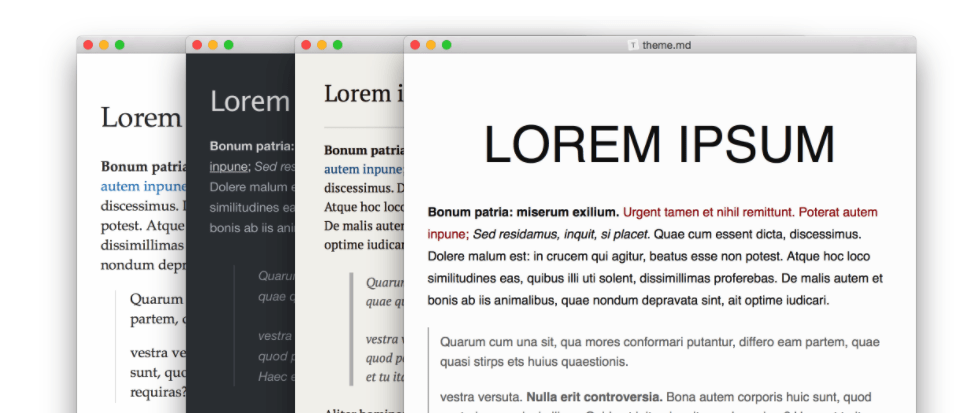Click the "Lorem" heading in dark window

248,102
